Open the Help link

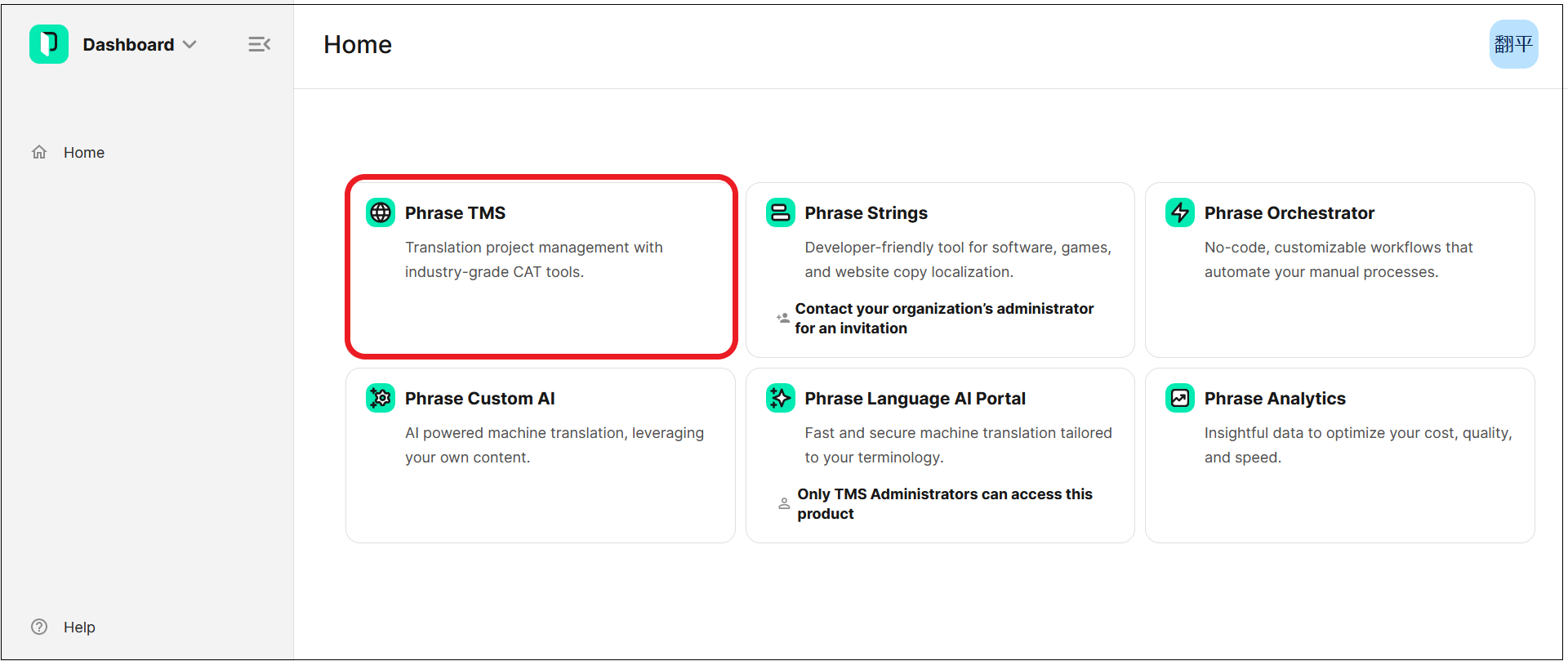(x=79, y=627)
